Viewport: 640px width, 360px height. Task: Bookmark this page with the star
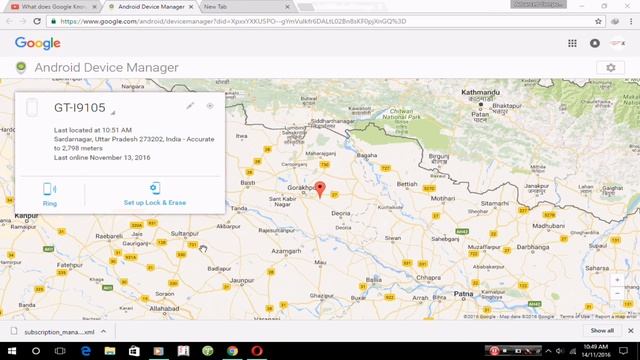[598, 21]
